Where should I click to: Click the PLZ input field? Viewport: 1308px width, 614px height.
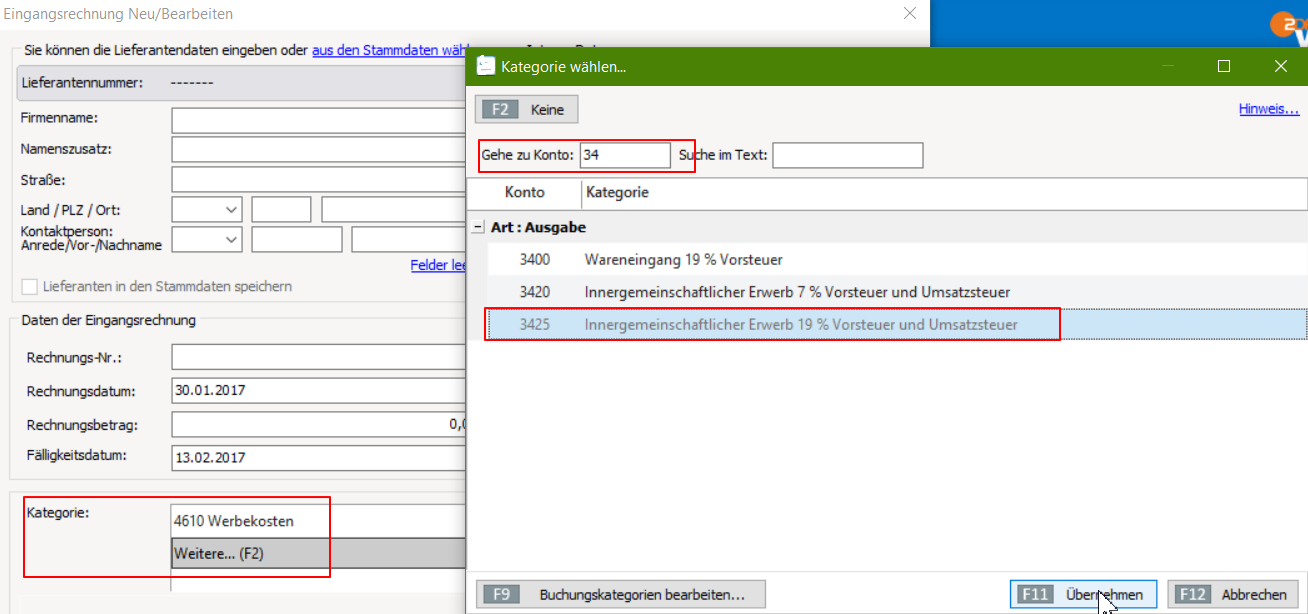click(281, 210)
